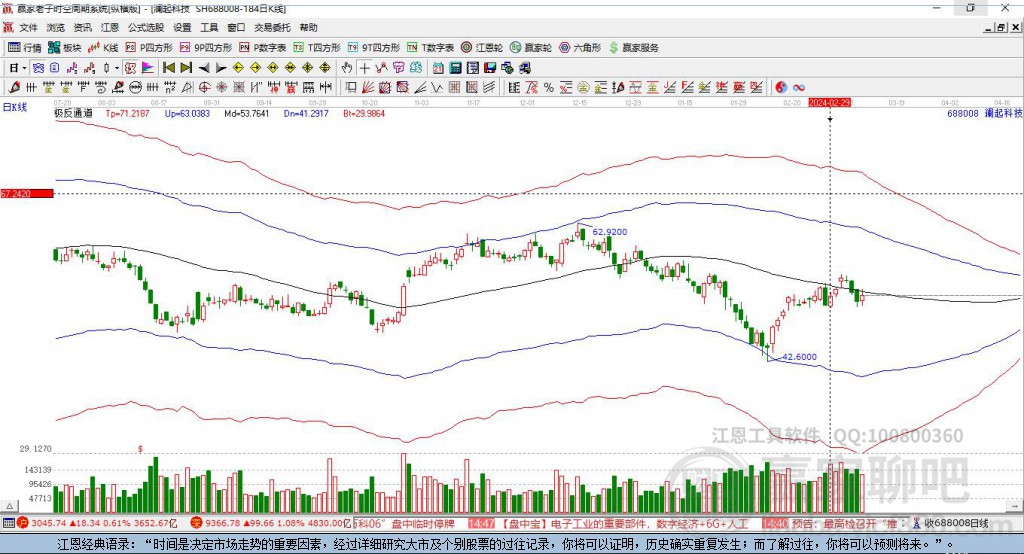Open 赢家服务 service link

(633, 48)
